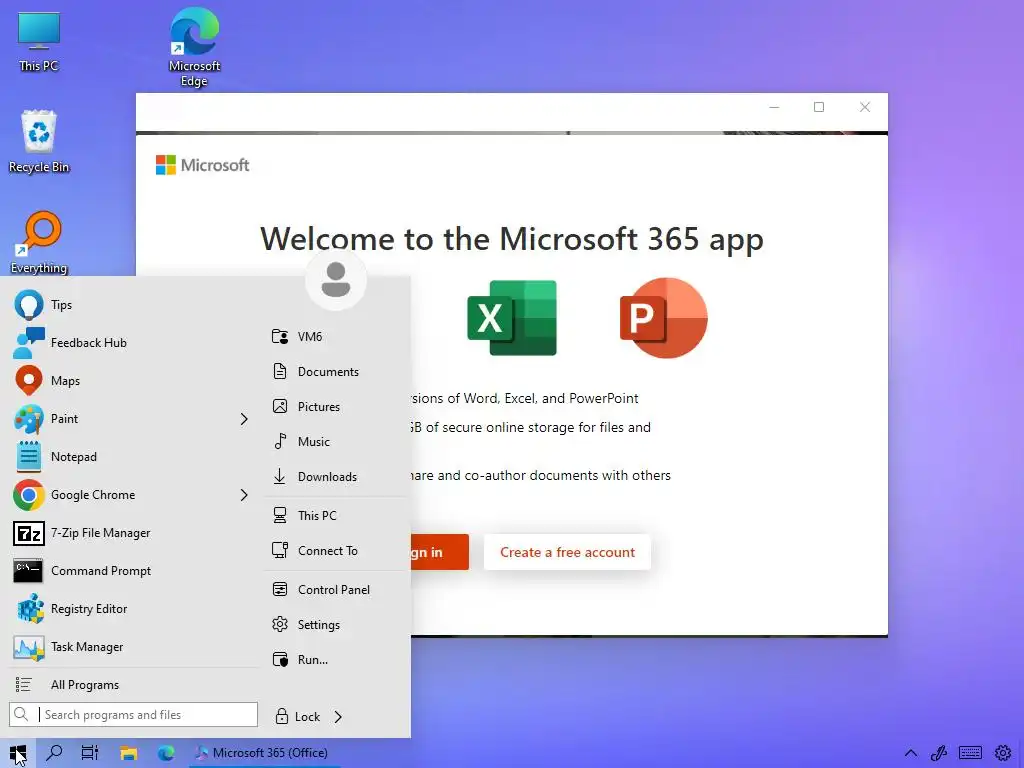Click the Windows Start button

pyautogui.click(x=18, y=753)
